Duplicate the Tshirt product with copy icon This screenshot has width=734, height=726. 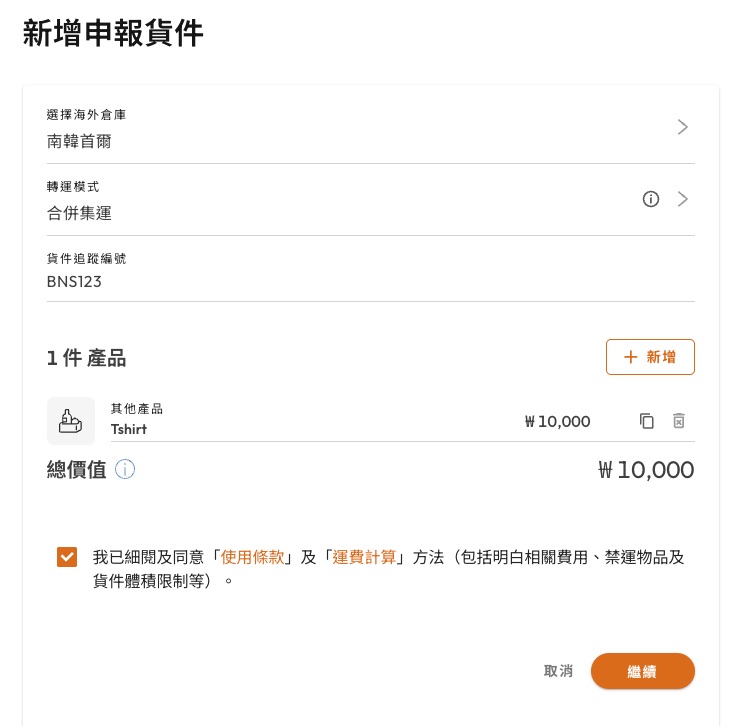coord(647,421)
